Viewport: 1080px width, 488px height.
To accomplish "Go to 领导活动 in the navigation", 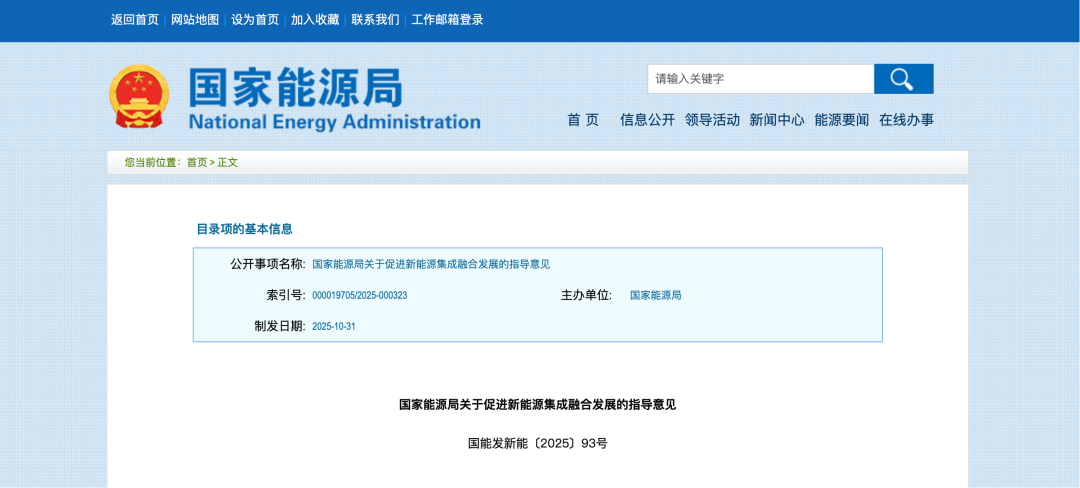I will coord(712,120).
